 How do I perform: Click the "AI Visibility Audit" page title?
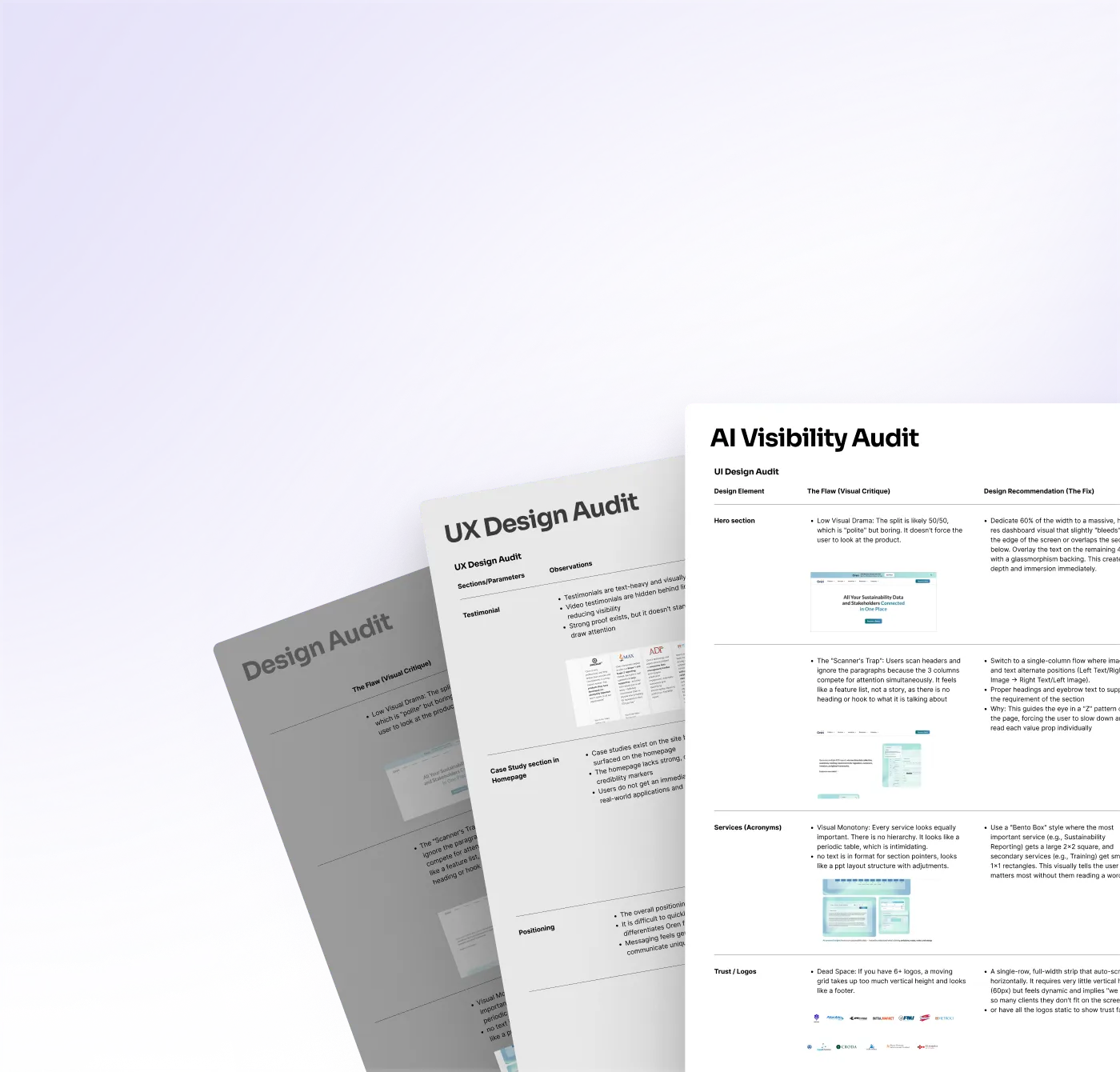click(814, 438)
